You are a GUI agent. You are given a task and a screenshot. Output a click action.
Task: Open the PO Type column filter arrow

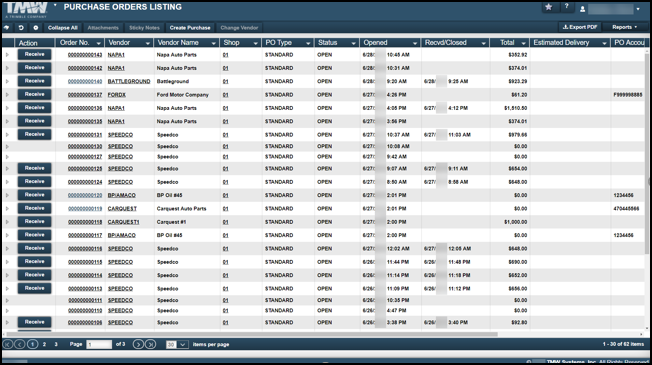pyautogui.click(x=308, y=43)
